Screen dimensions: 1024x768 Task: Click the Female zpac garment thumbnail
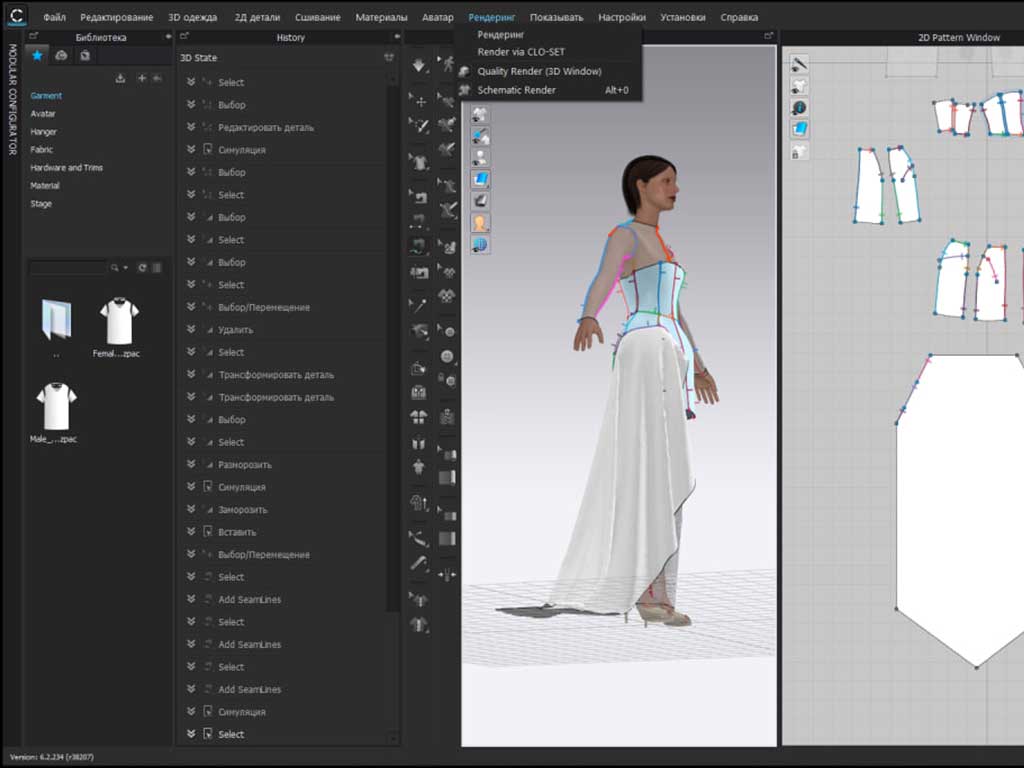pyautogui.click(x=119, y=320)
